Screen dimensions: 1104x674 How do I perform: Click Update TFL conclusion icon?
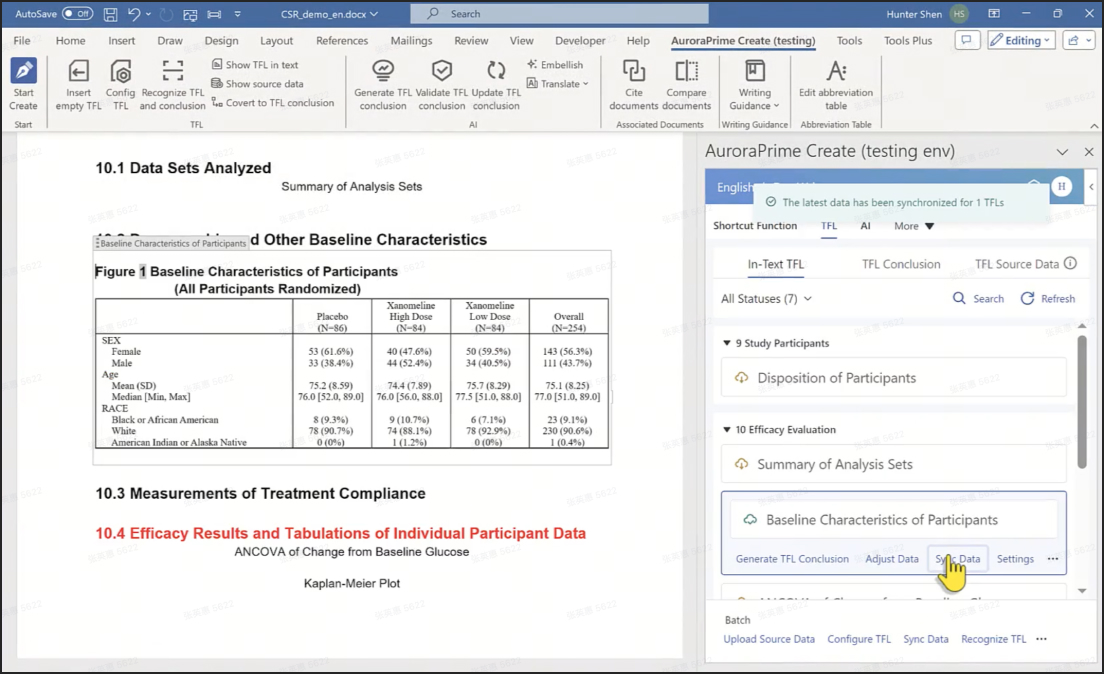pos(496,70)
